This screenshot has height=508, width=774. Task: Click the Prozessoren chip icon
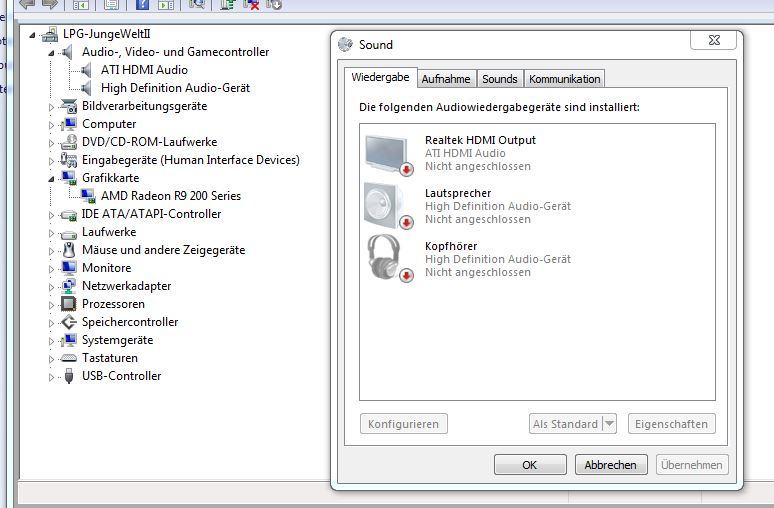69,304
